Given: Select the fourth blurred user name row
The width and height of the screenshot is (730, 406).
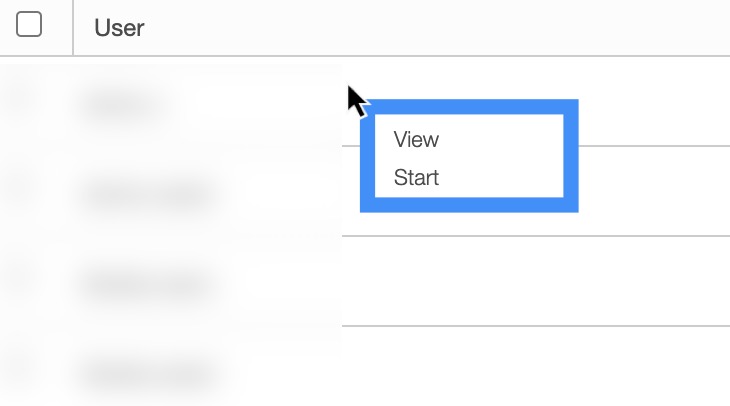Looking at the screenshot, I should coord(147,374).
